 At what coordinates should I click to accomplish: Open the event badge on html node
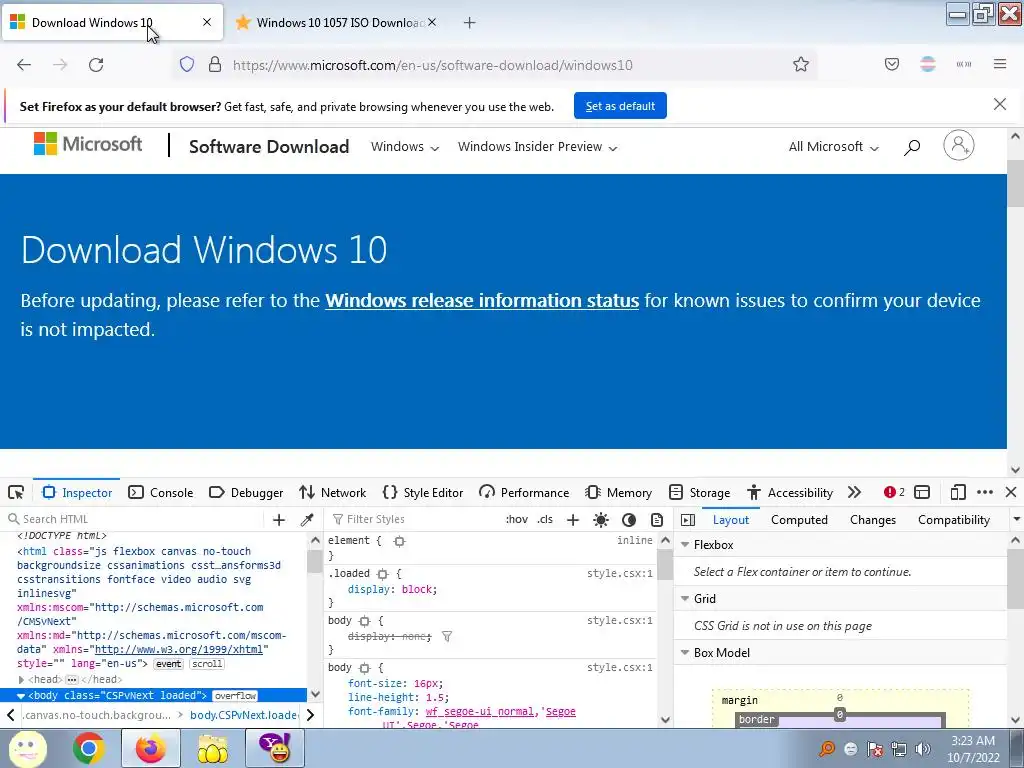tap(168, 664)
